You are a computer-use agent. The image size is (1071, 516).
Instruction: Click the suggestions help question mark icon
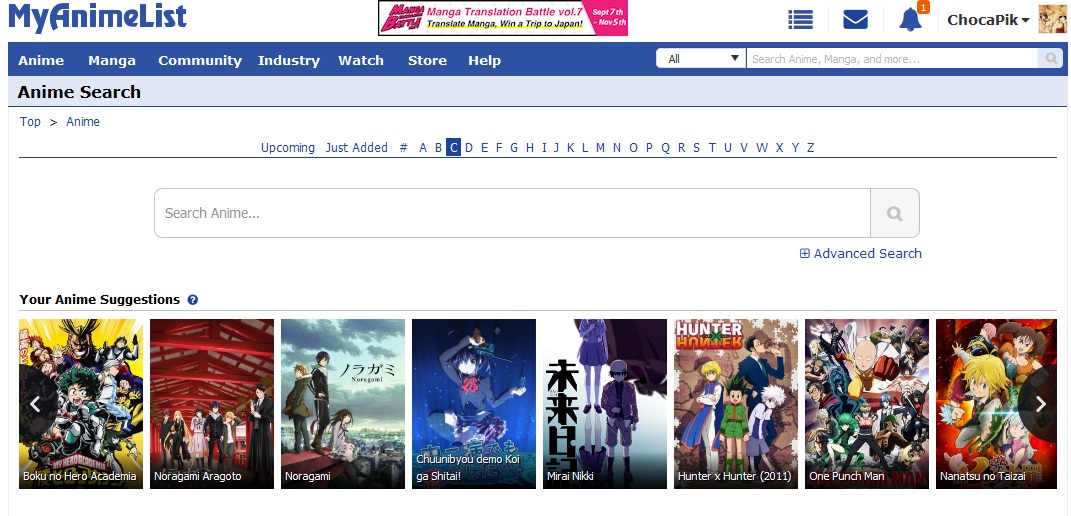tap(193, 300)
